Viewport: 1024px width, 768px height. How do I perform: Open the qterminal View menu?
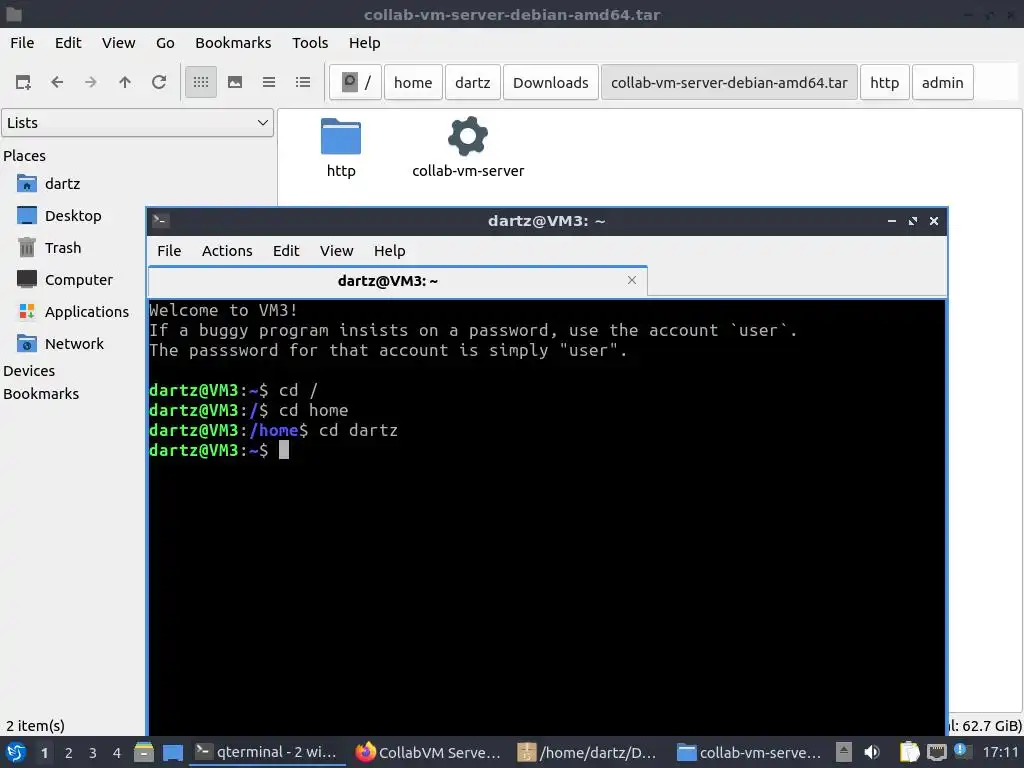click(336, 251)
